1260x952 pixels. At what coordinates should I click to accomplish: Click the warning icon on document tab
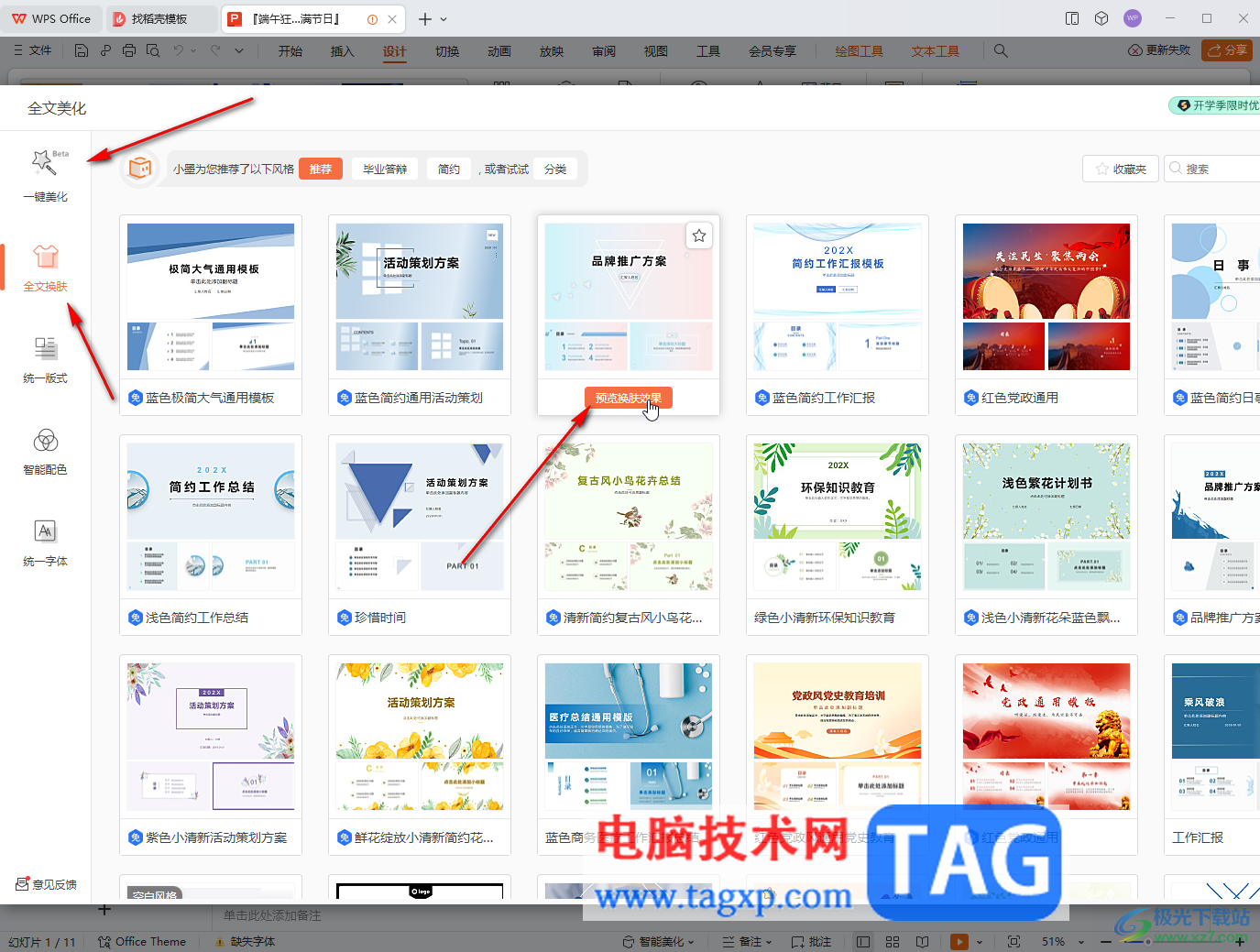(372, 19)
